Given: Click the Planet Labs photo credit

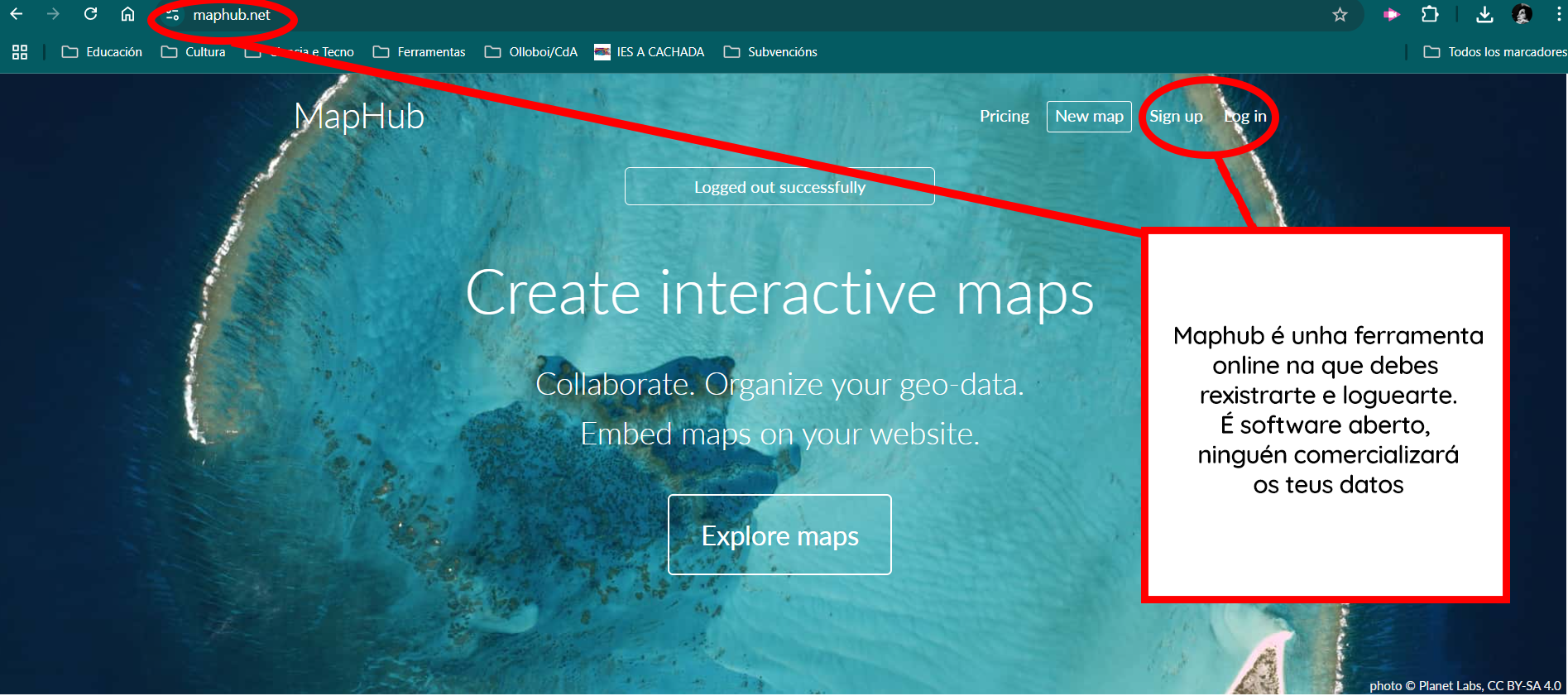Looking at the screenshot, I should coord(1465,686).
